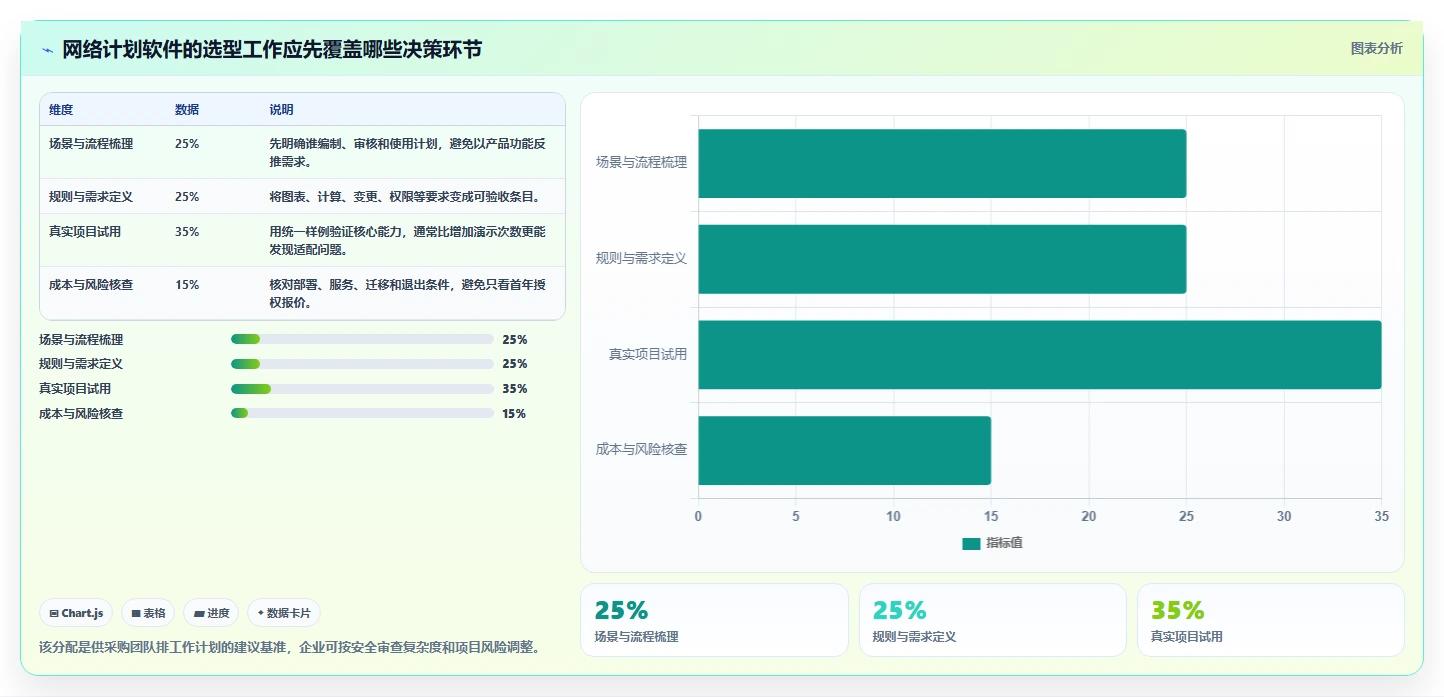Click the 15% value beside 成本与风险核查 progress
The image size is (1444, 697).
click(514, 414)
